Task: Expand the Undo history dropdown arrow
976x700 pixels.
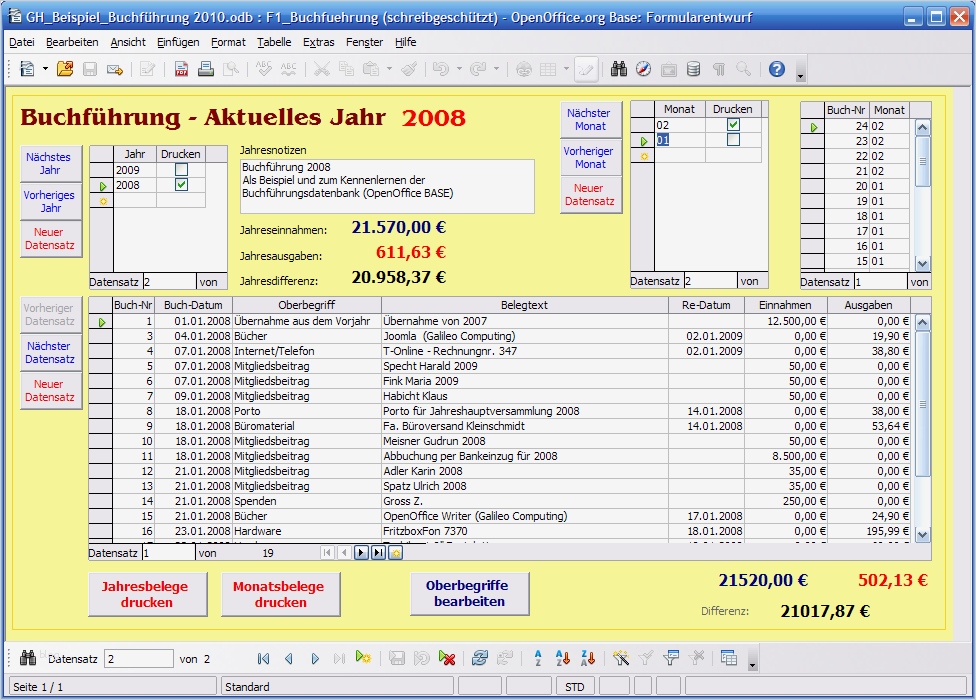Action: coord(459,69)
